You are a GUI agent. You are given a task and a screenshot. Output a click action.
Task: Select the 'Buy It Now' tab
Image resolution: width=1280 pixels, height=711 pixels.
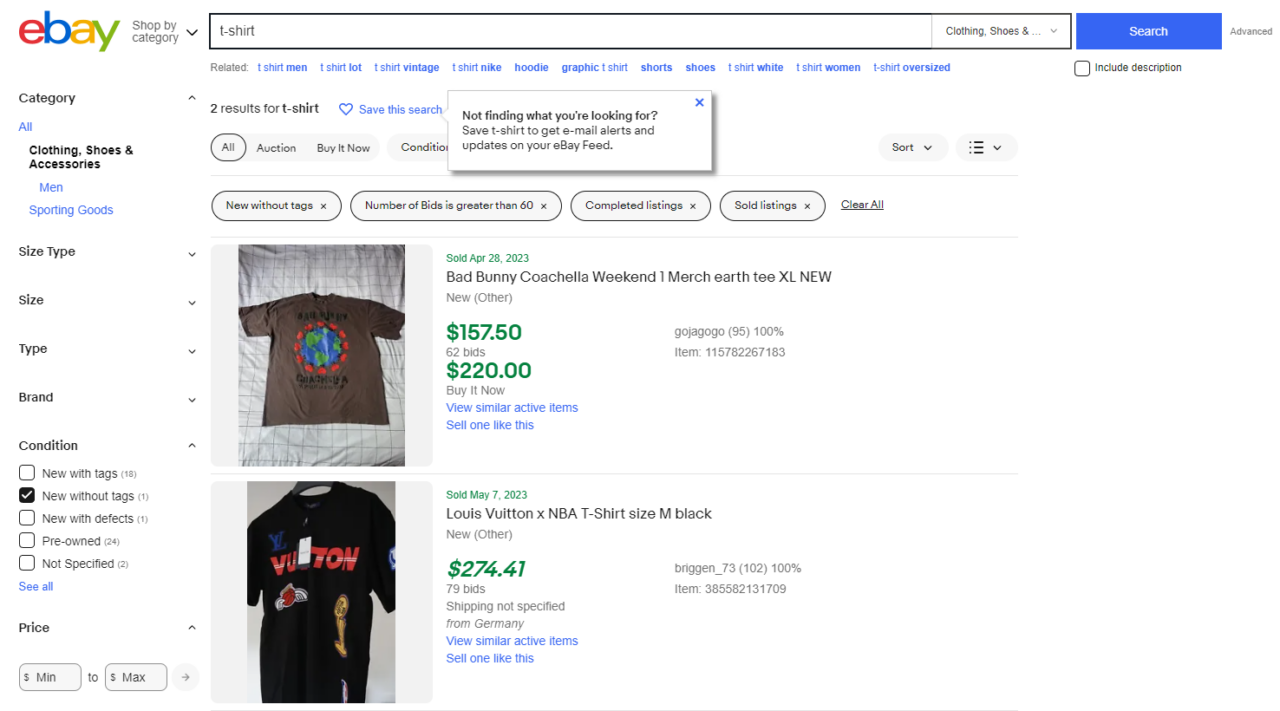[343, 147]
